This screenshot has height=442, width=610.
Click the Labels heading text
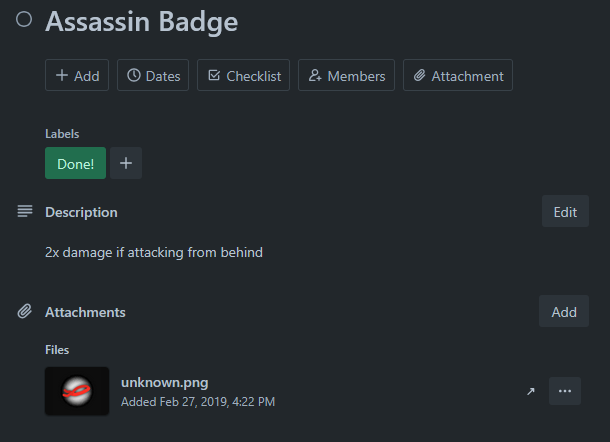click(62, 133)
